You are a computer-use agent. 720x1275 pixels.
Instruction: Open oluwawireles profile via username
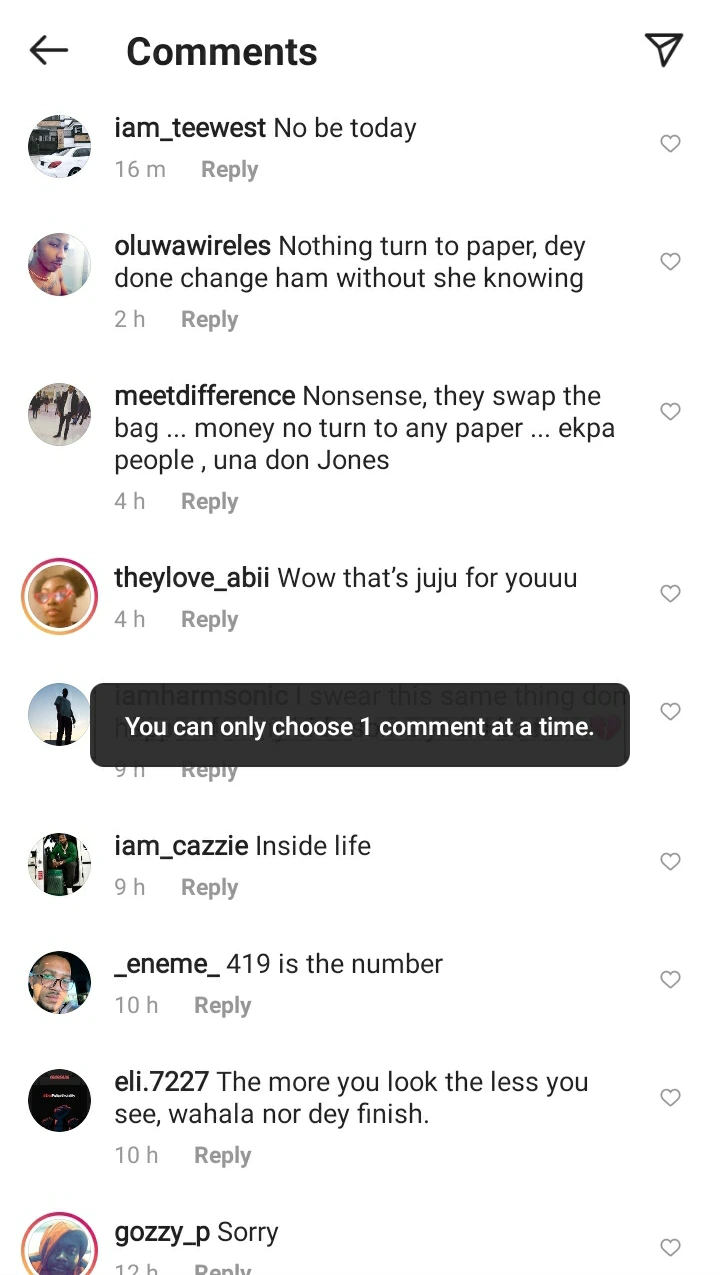coord(192,246)
